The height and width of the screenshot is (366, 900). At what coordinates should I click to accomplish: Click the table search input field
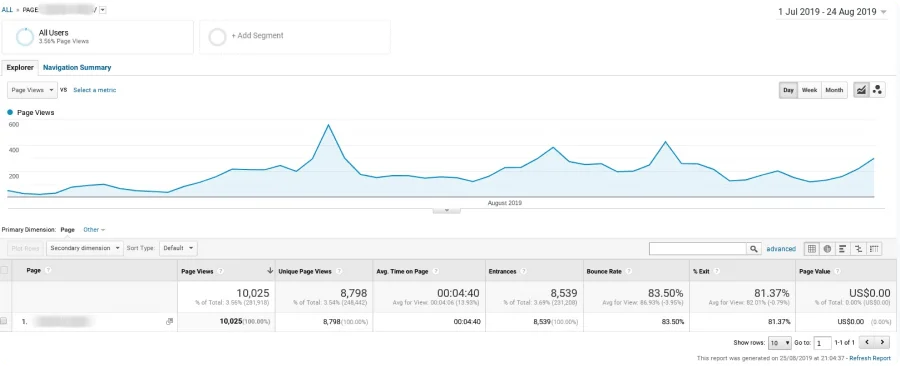click(x=697, y=248)
